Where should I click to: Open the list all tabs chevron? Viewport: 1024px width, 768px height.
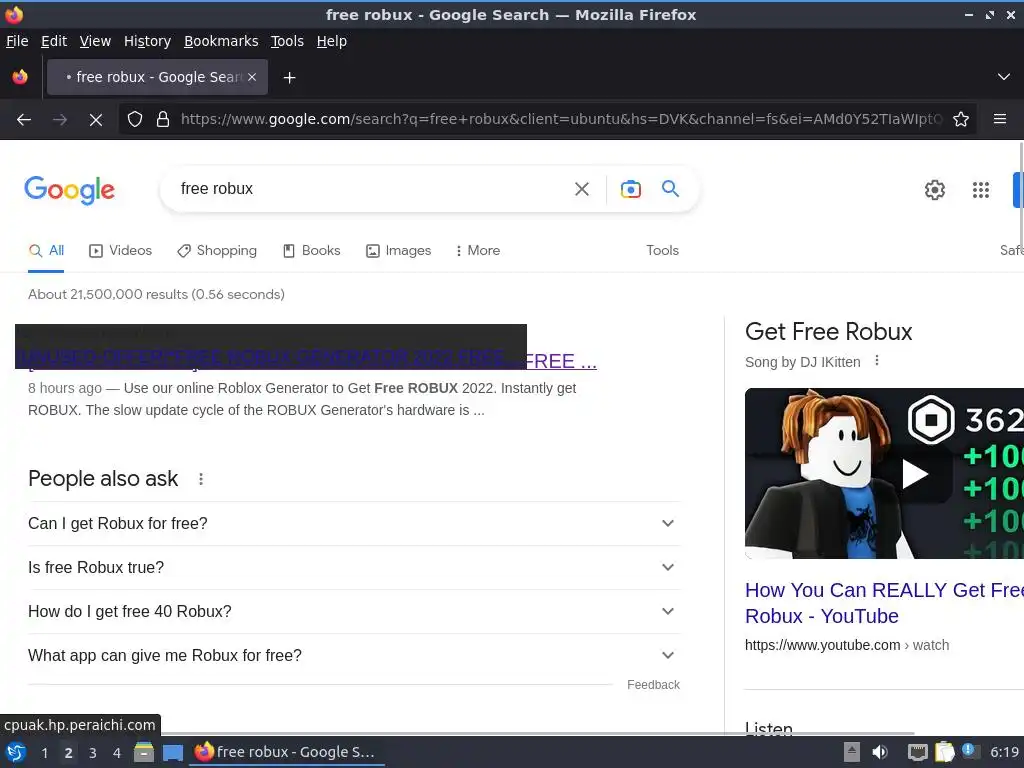tap(1004, 77)
